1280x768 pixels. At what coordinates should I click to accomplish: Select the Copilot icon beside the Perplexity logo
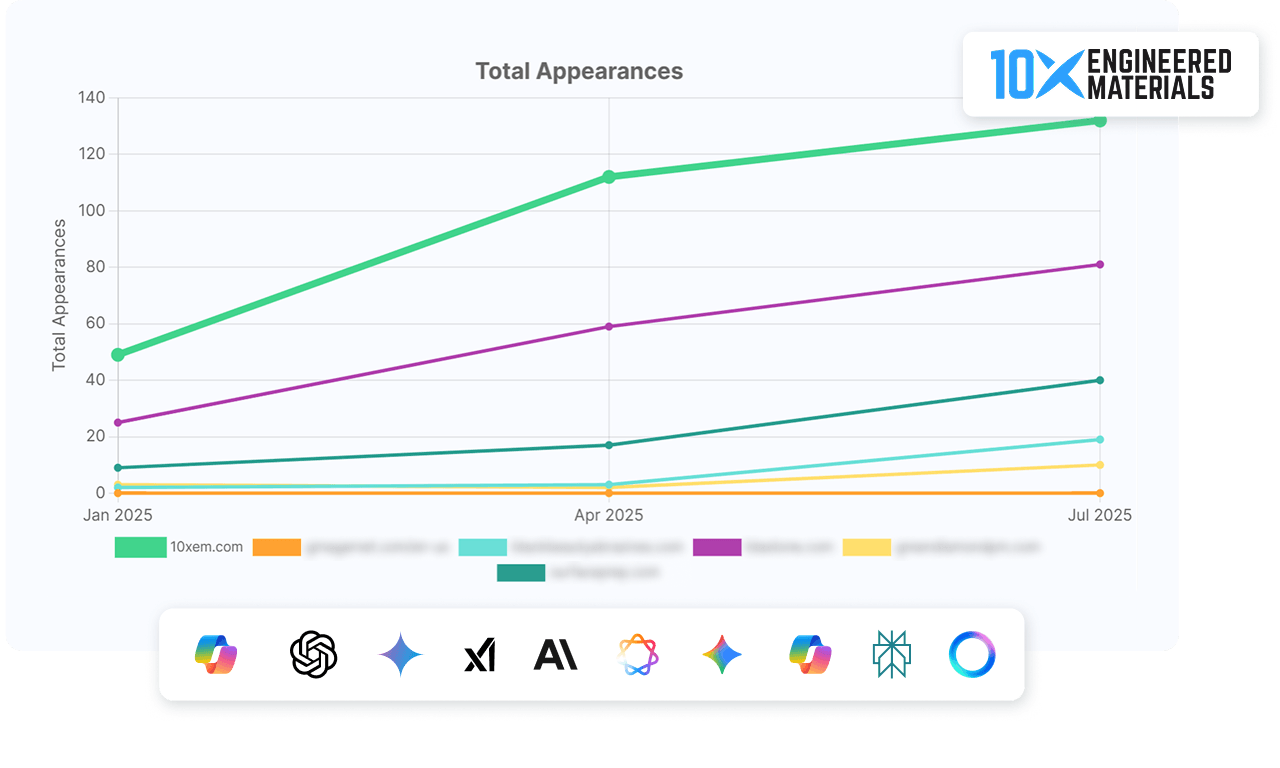[x=811, y=655]
